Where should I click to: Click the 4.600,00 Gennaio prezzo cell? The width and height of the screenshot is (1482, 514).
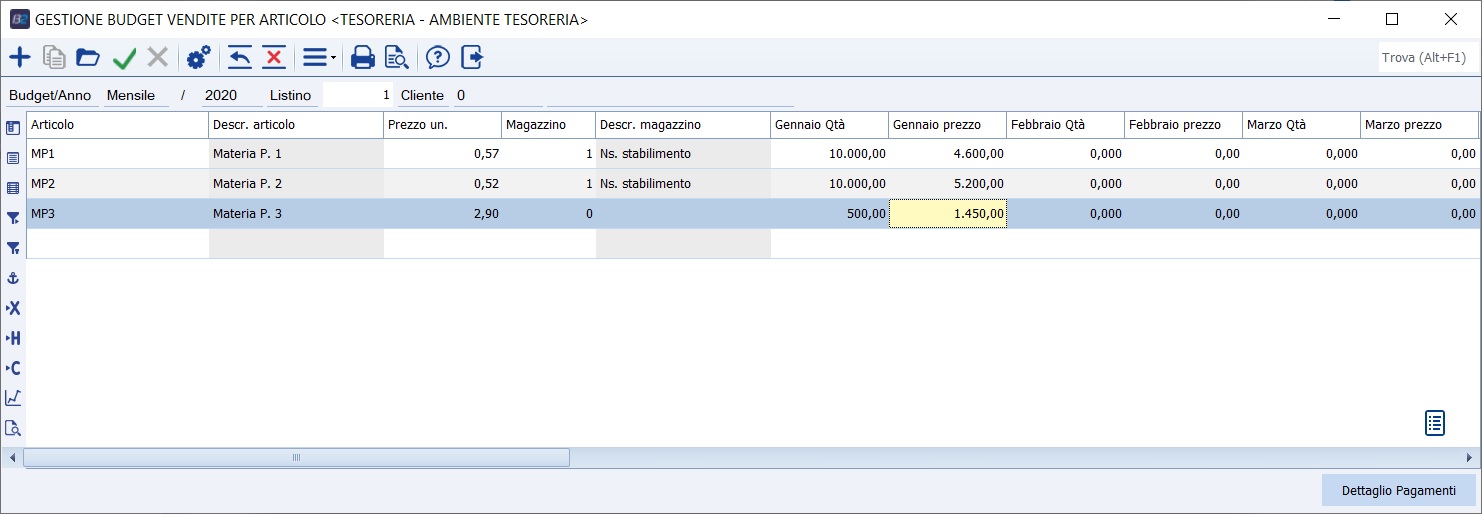point(947,154)
